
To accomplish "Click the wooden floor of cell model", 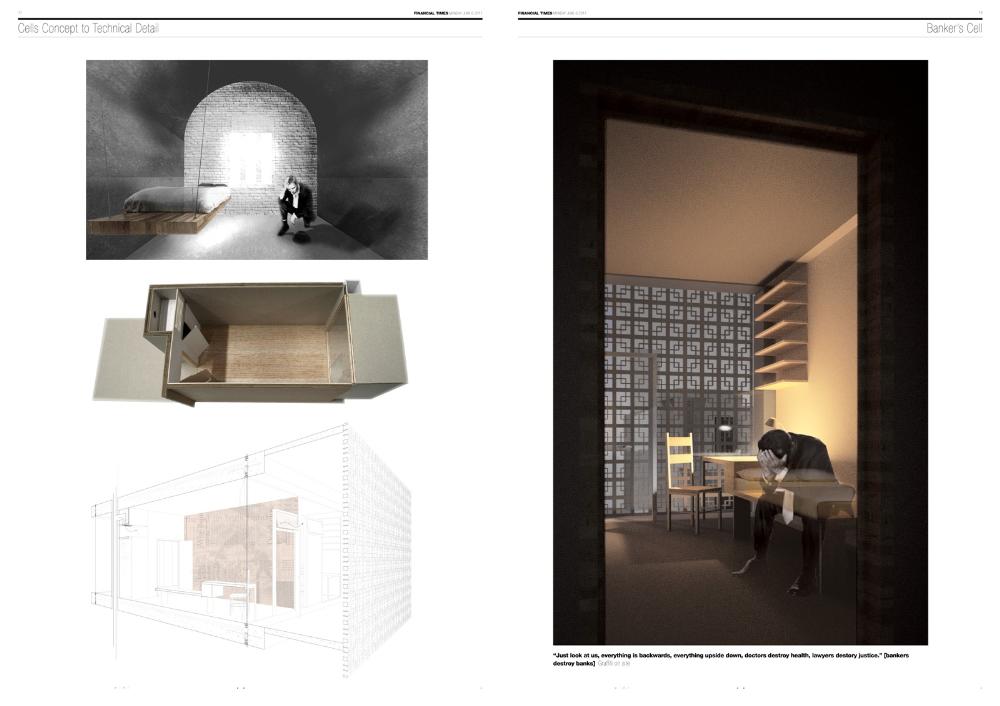I will point(268,351).
